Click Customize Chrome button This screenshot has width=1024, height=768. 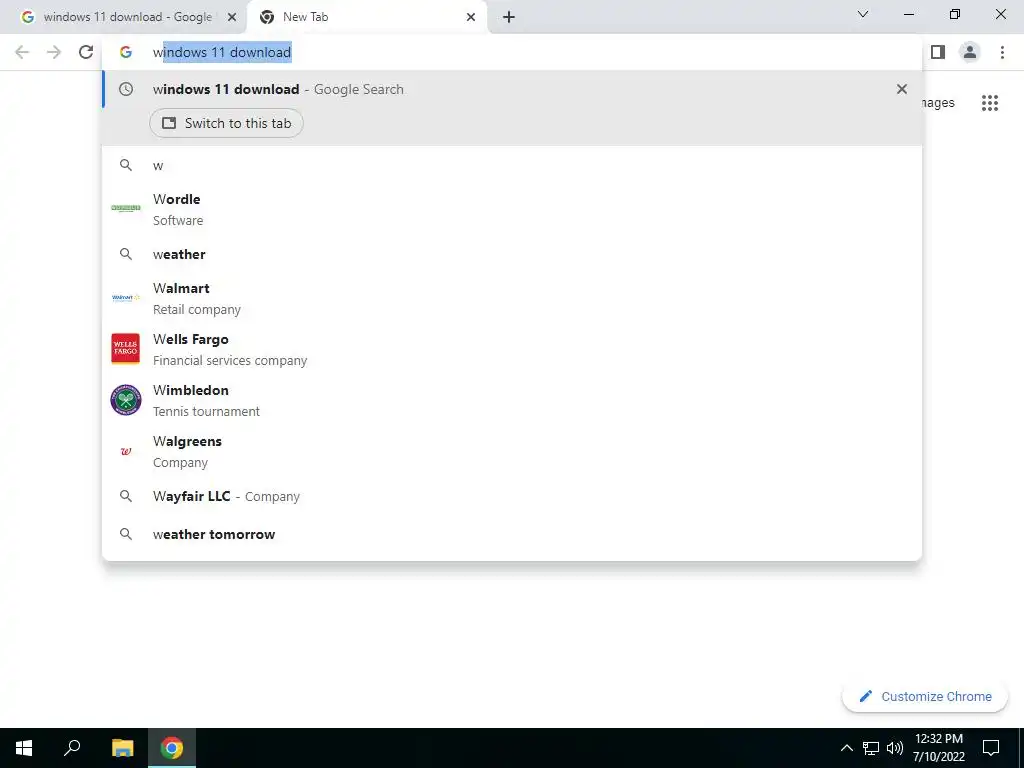[925, 697]
